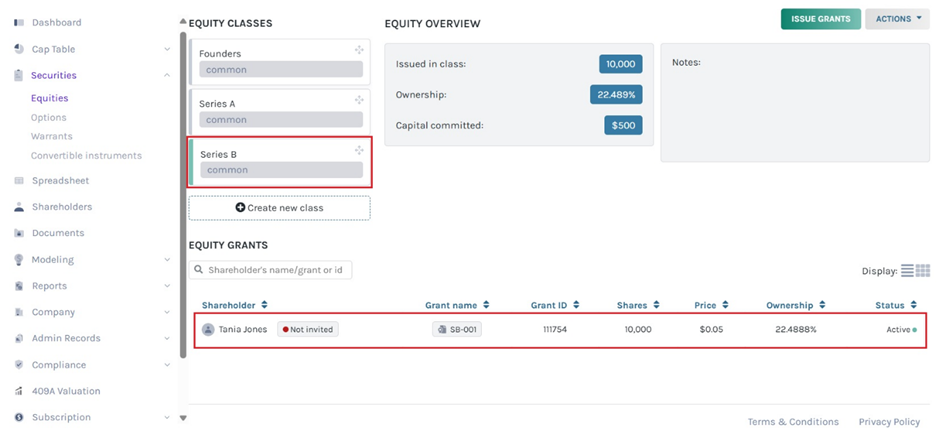The height and width of the screenshot is (438, 939).
Task: Click the Admin Records icon
Action: (x=19, y=339)
